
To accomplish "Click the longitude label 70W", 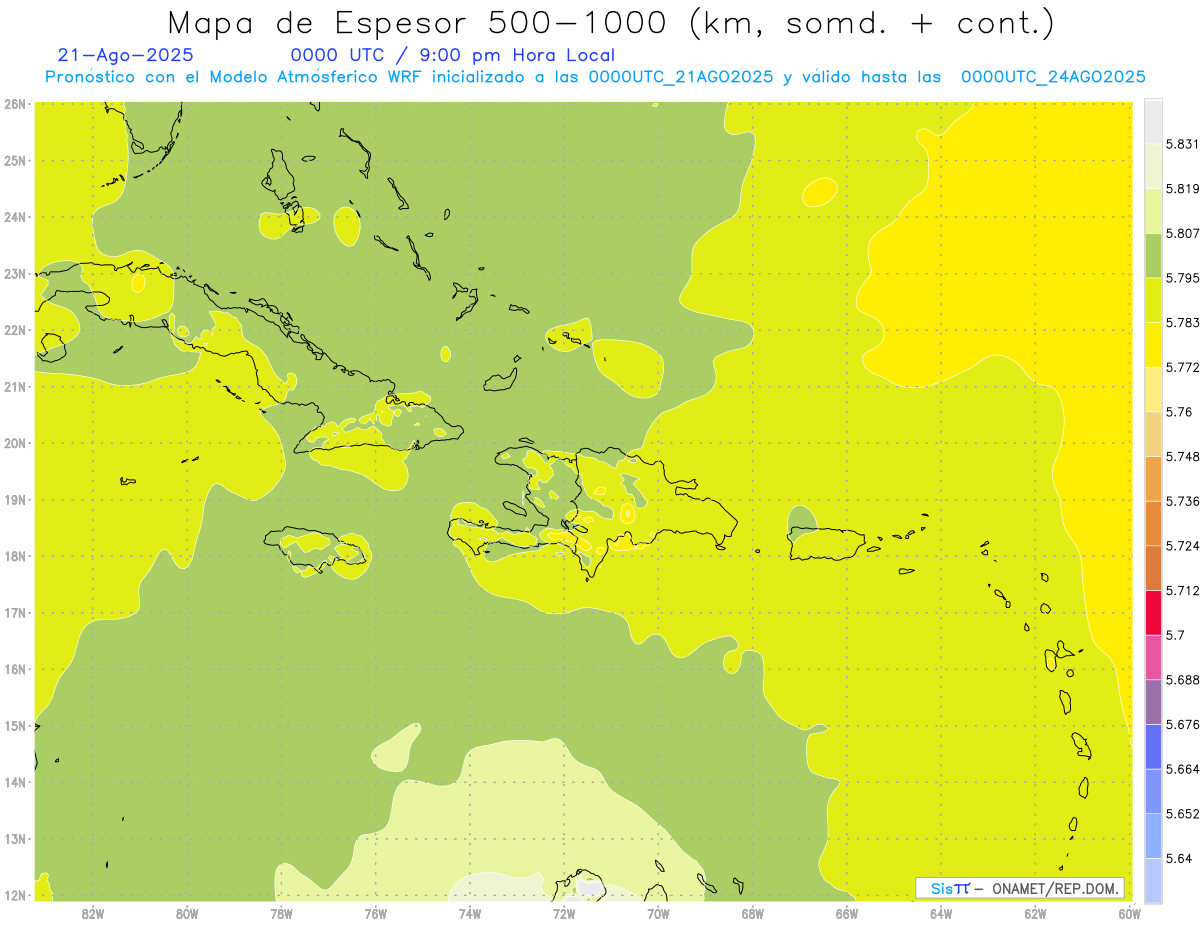I will [x=658, y=914].
